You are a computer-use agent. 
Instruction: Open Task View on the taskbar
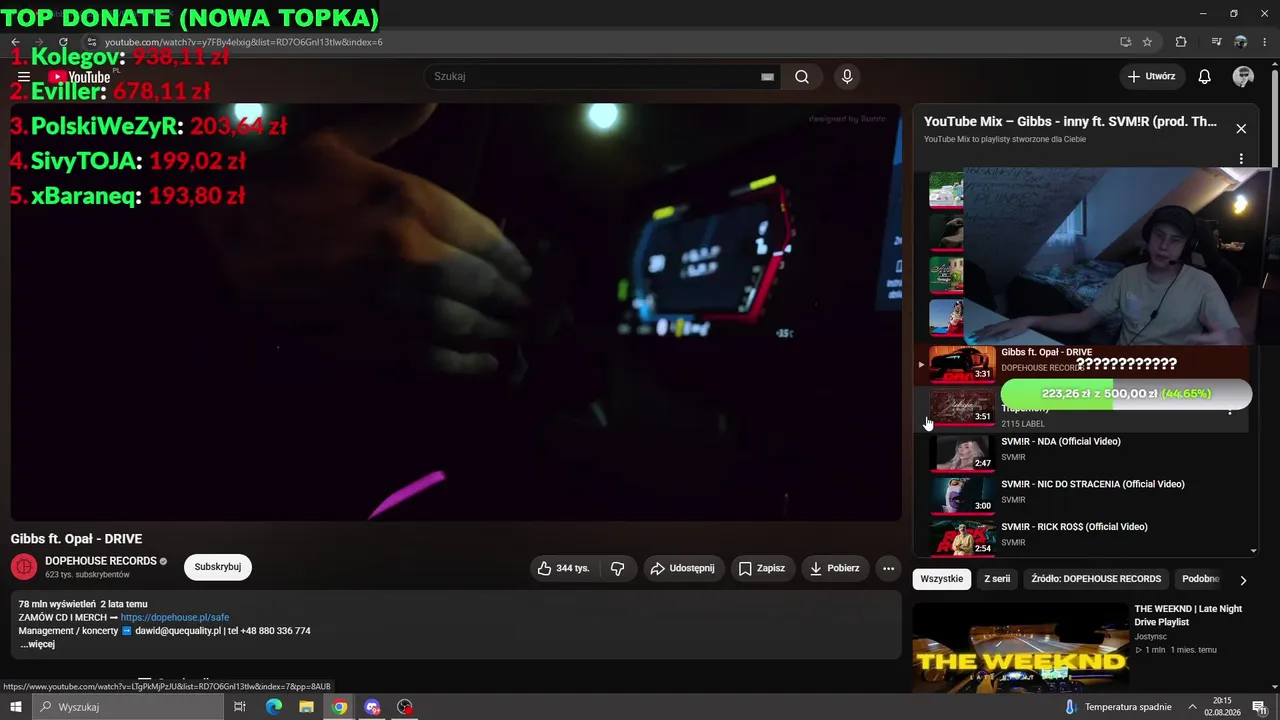click(x=240, y=707)
